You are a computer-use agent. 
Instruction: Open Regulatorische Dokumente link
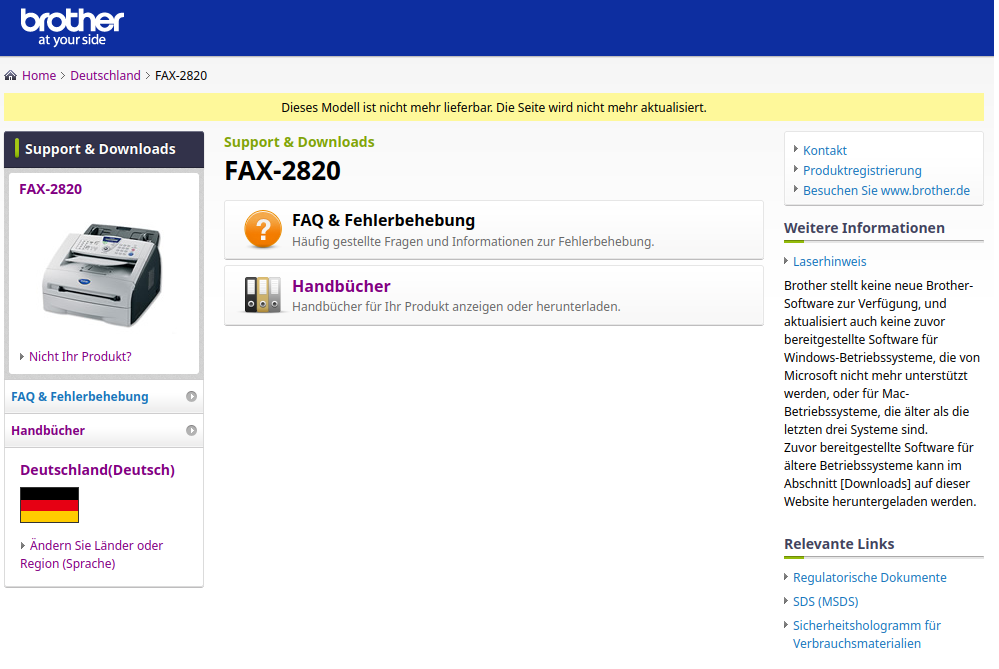point(870,578)
